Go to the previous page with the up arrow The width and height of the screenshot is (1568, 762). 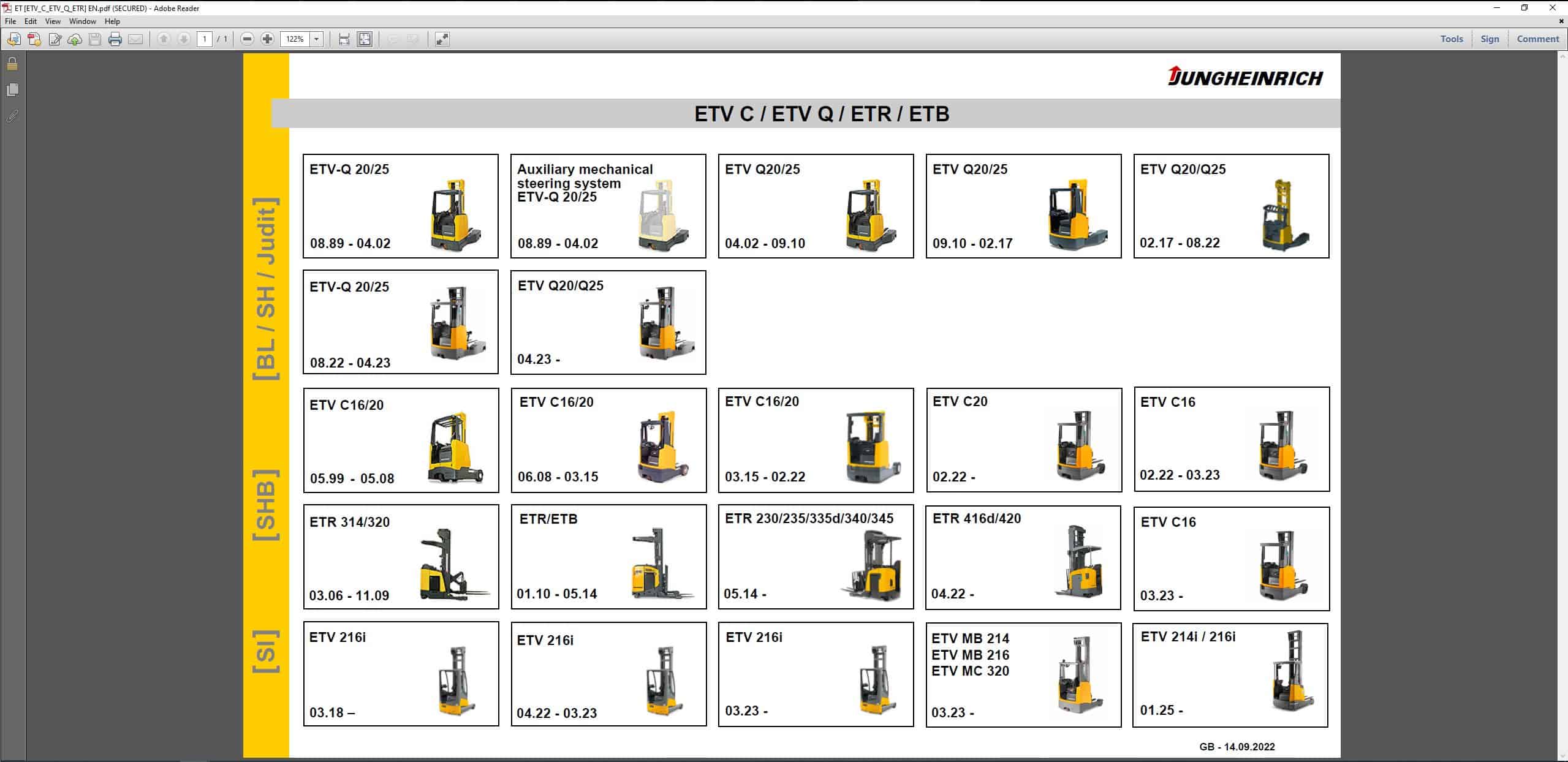(164, 39)
